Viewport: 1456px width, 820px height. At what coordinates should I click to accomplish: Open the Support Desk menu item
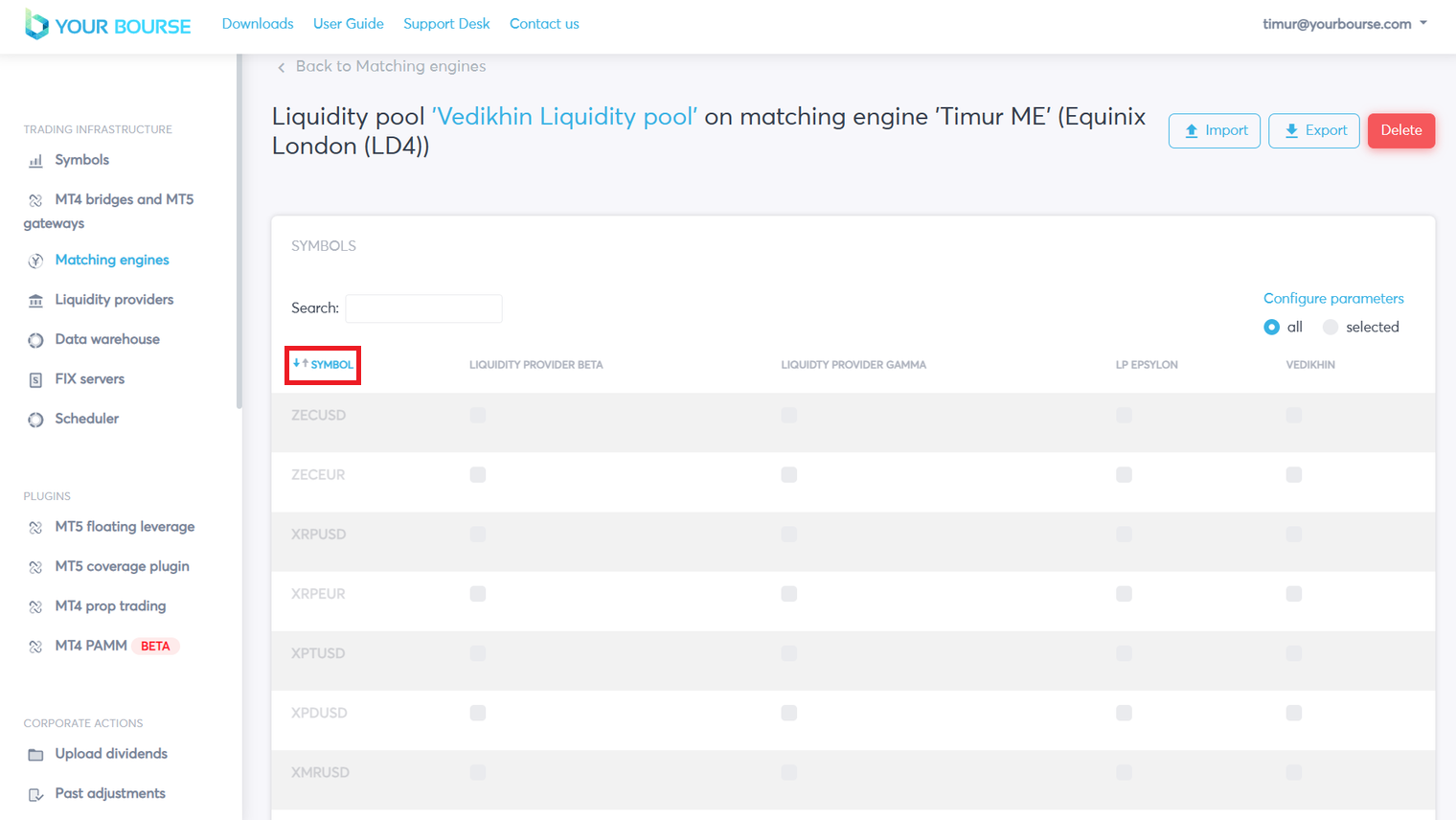click(446, 24)
